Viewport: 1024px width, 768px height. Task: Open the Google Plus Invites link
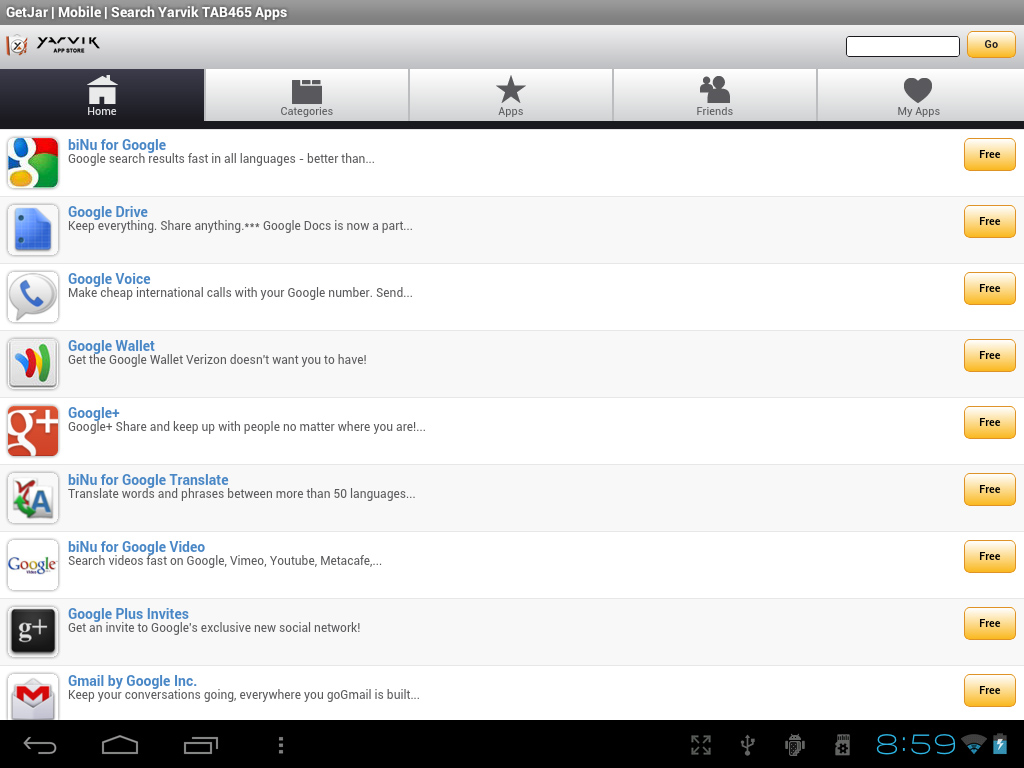[128, 614]
